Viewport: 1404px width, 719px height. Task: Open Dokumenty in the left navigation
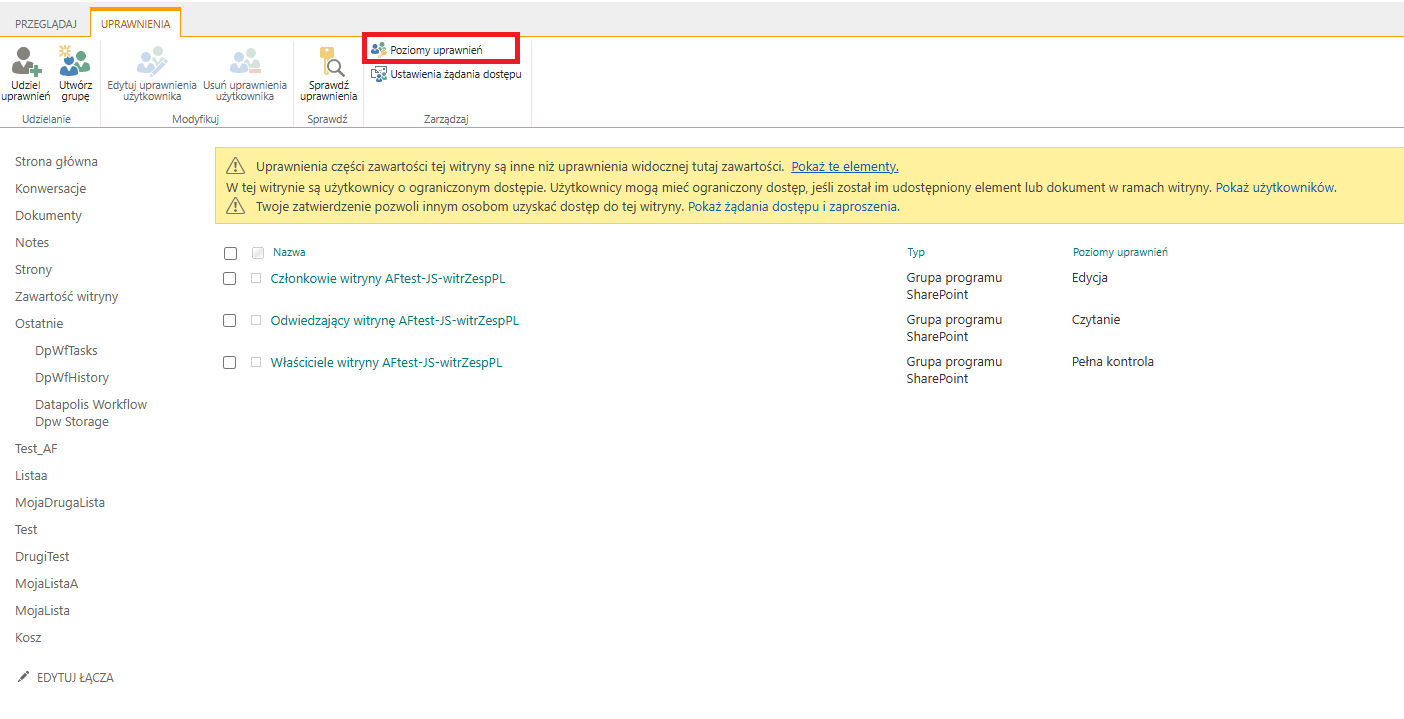pyautogui.click(x=48, y=216)
